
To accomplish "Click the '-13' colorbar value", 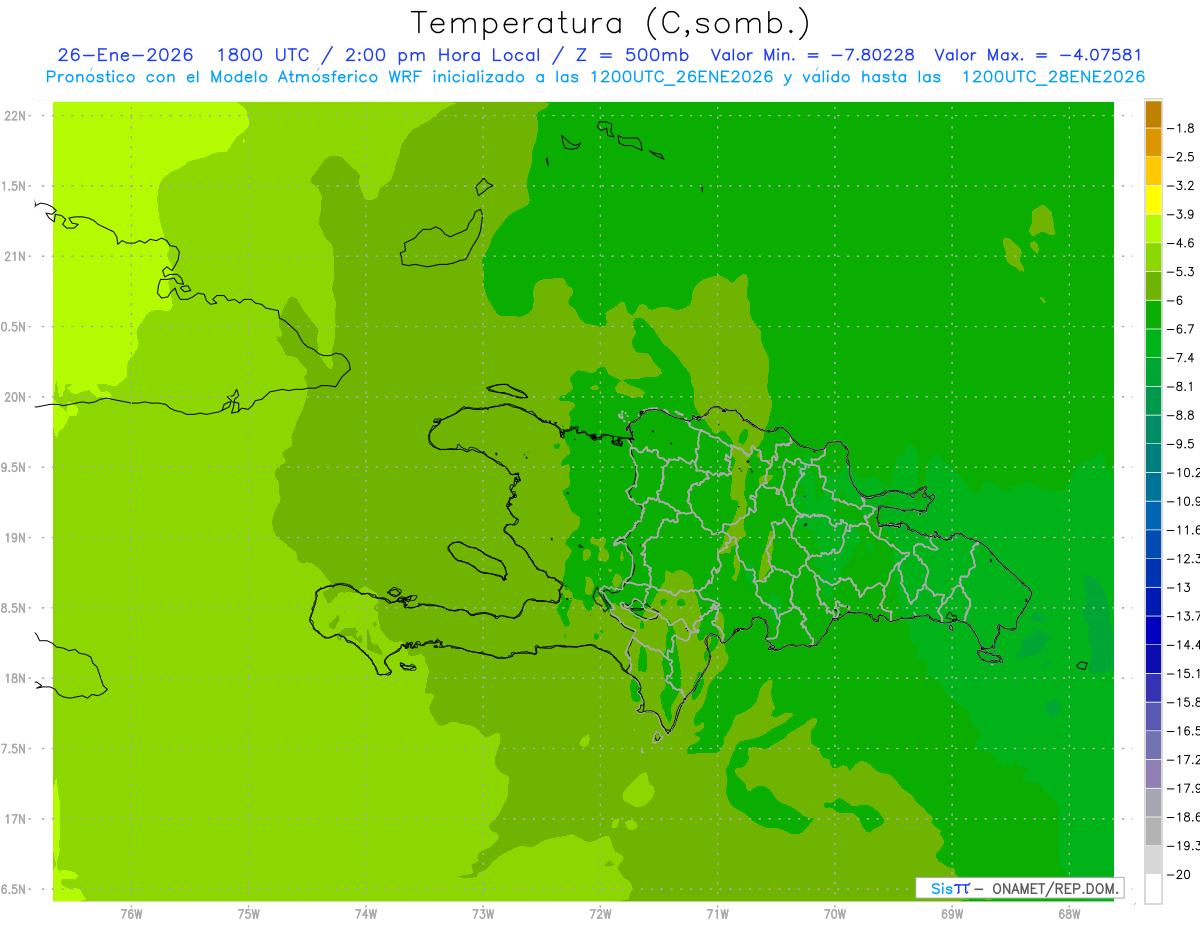I will click(1180, 587).
